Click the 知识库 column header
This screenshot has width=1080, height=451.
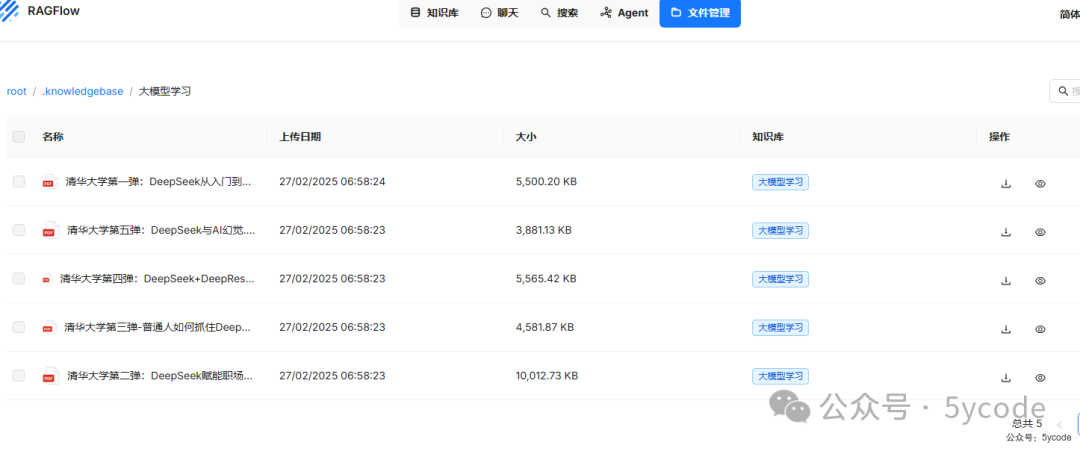click(x=767, y=136)
